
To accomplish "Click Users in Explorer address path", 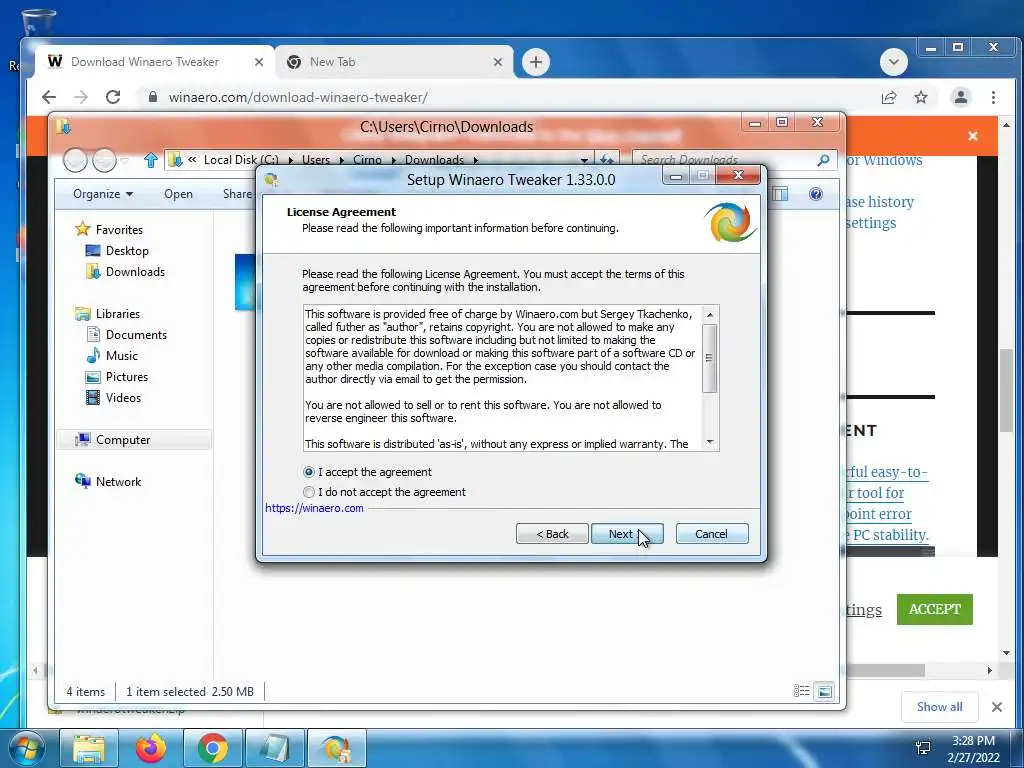I will 315,160.
